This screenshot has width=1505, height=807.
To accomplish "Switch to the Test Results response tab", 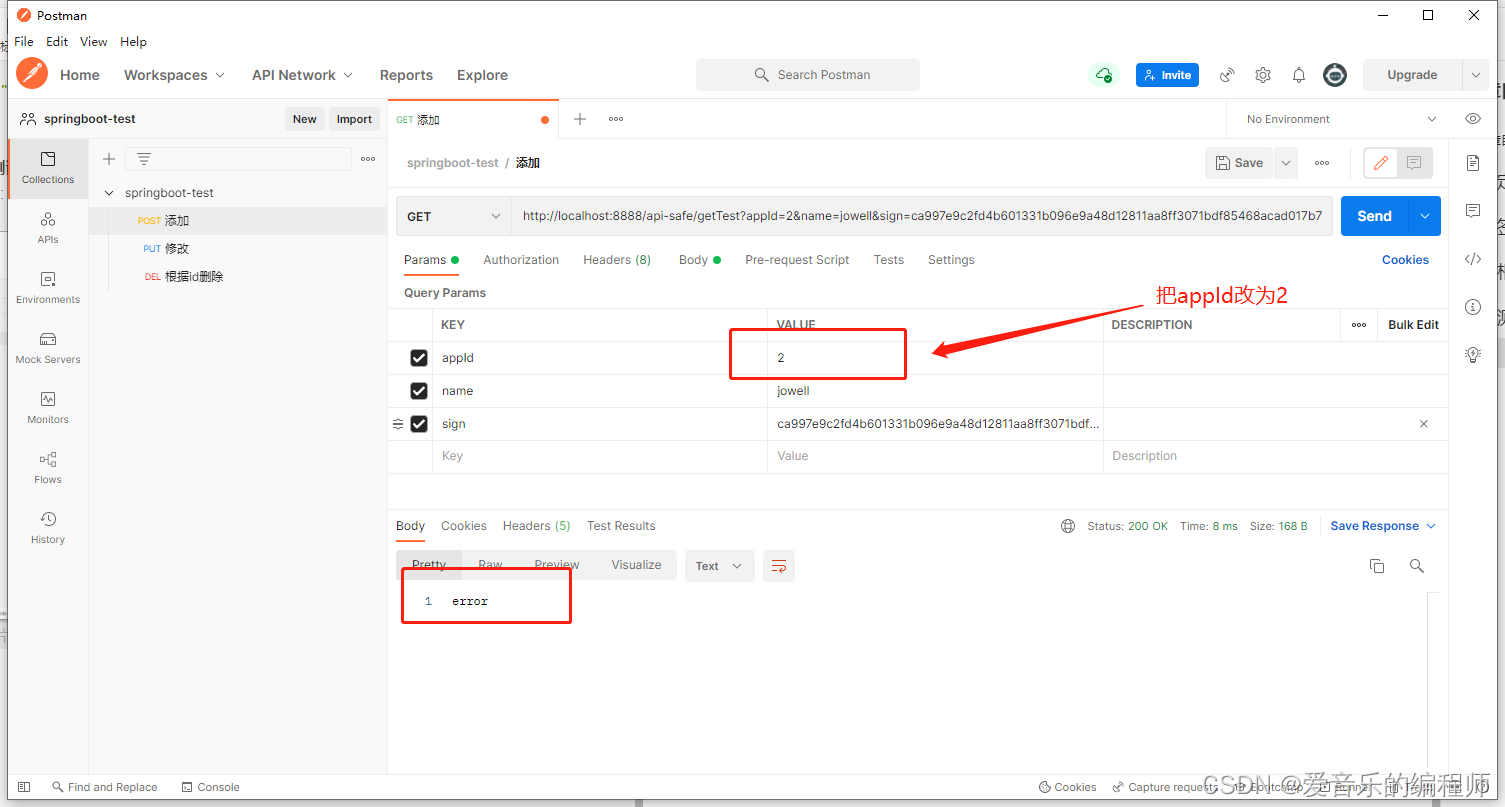I will point(621,526).
